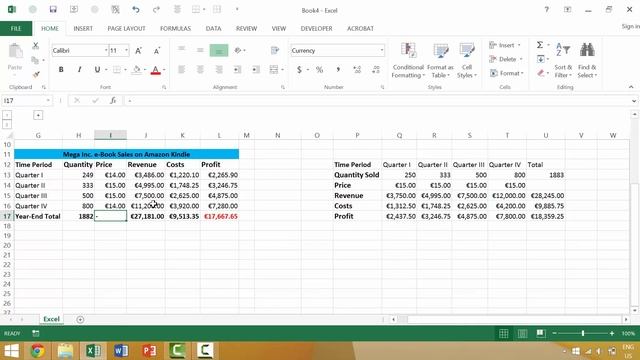This screenshot has height=360, width=640.
Task: Switch to the INSERT tab
Action: coord(83,29)
